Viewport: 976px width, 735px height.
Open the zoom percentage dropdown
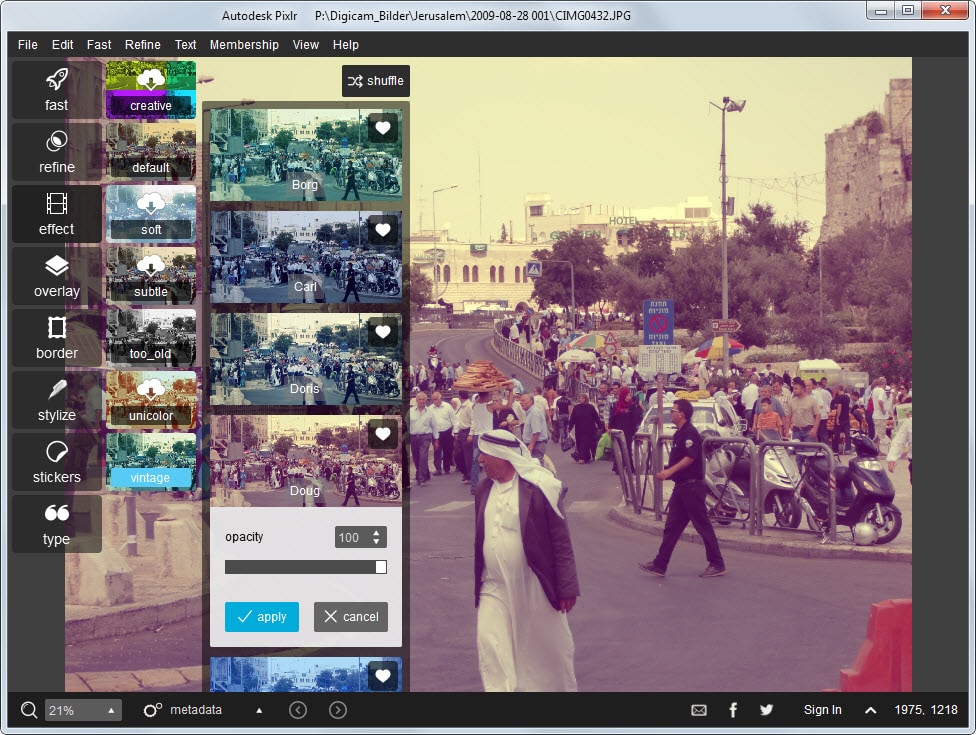(111, 710)
